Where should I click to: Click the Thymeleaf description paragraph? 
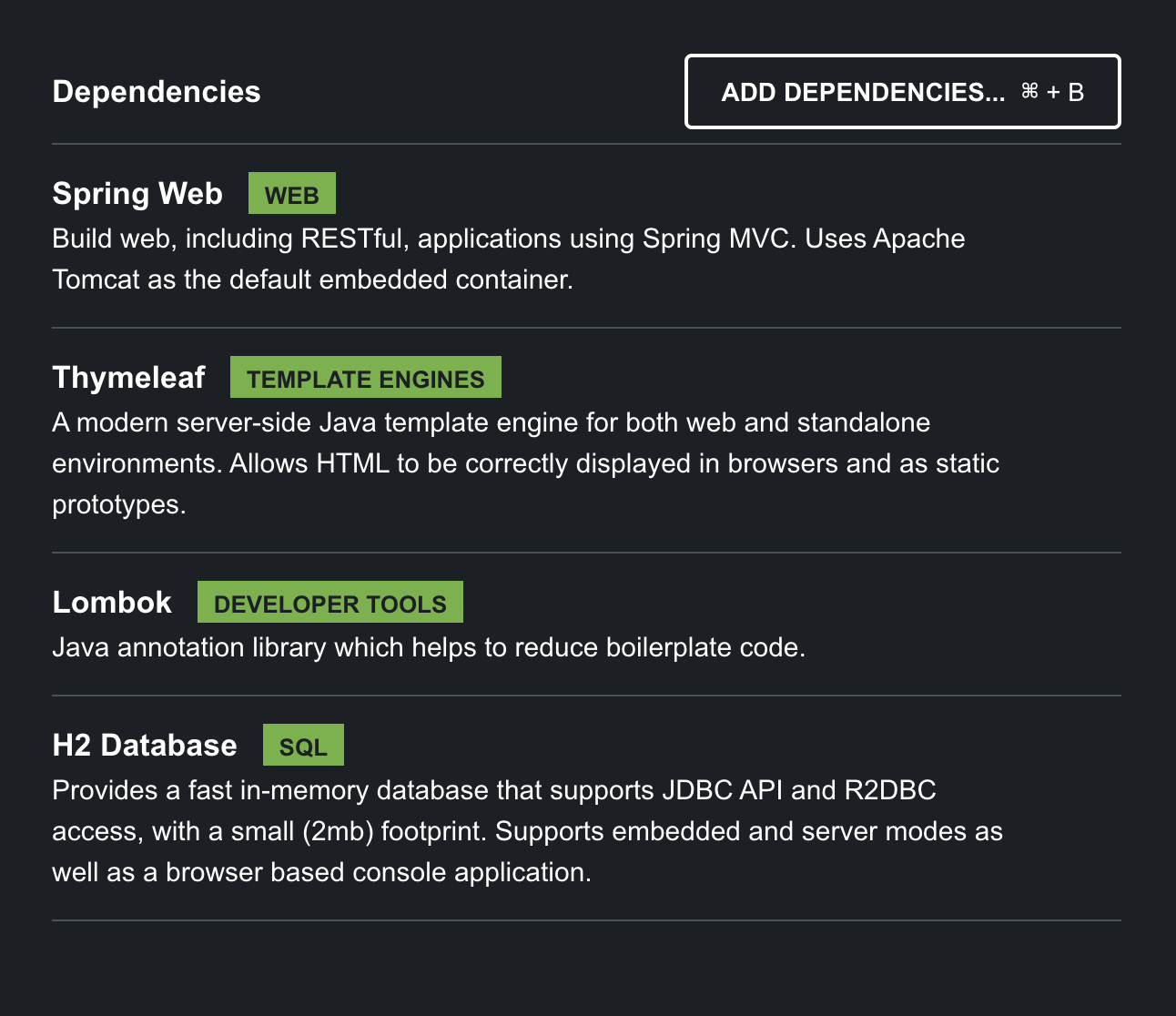pyautogui.click(x=526, y=463)
